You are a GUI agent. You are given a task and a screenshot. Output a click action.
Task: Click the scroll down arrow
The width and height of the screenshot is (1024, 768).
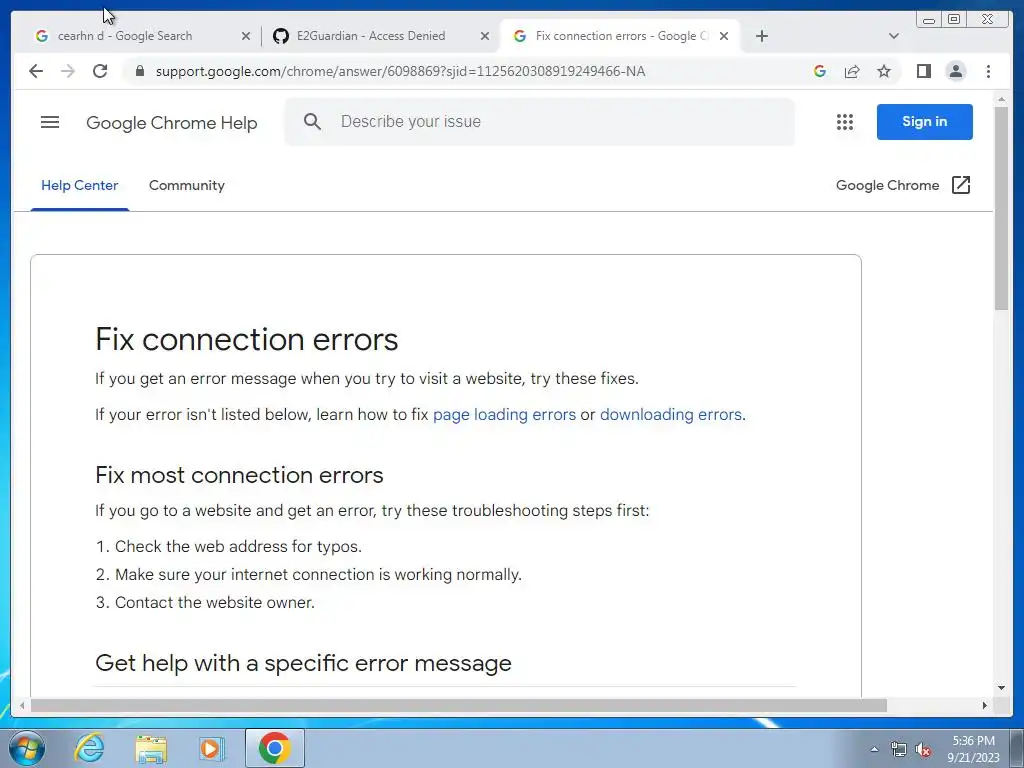[1001, 687]
